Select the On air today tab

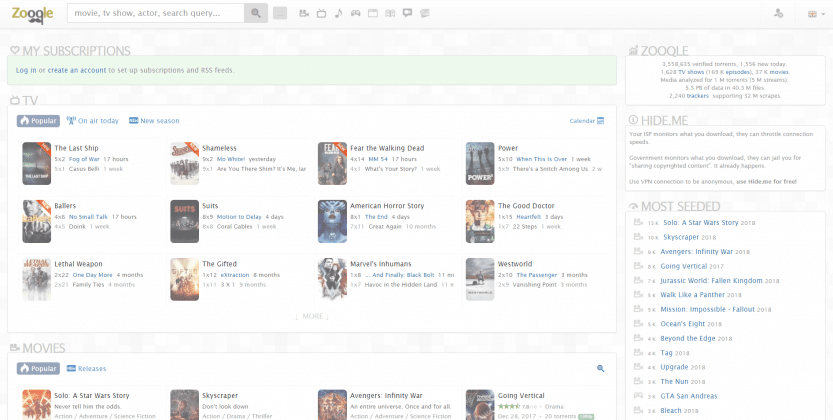(x=93, y=121)
